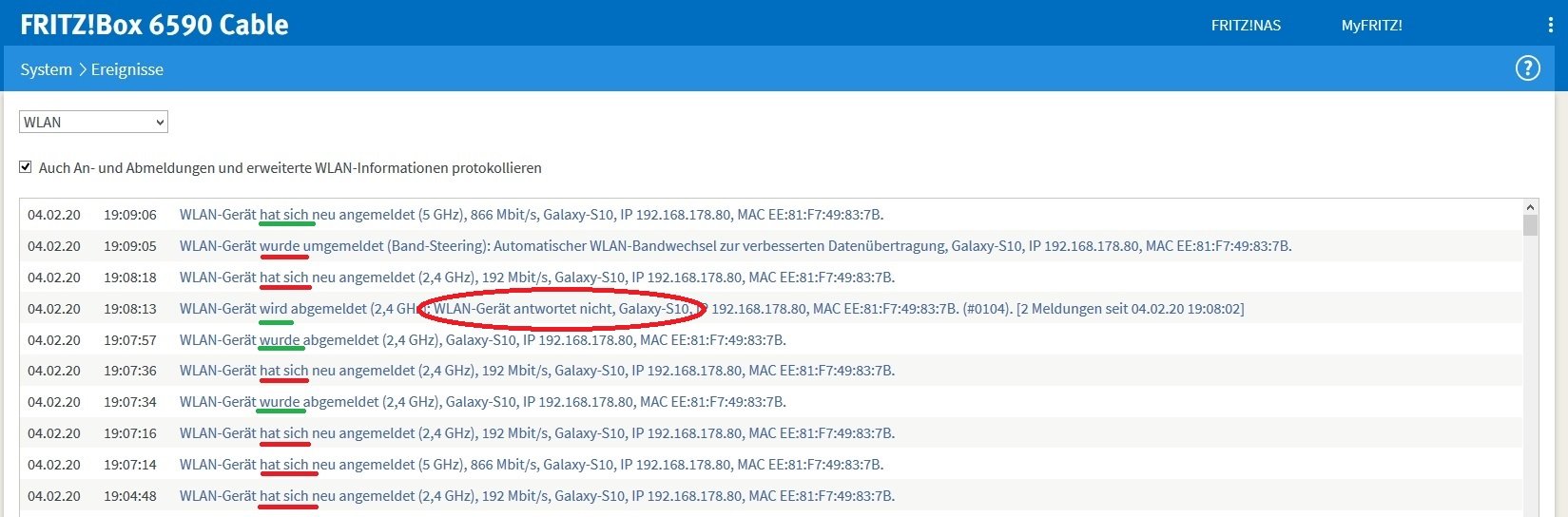Click FRITZ!Box 6590 Cable title
Viewport: 1568px width, 517px height.
[154, 25]
